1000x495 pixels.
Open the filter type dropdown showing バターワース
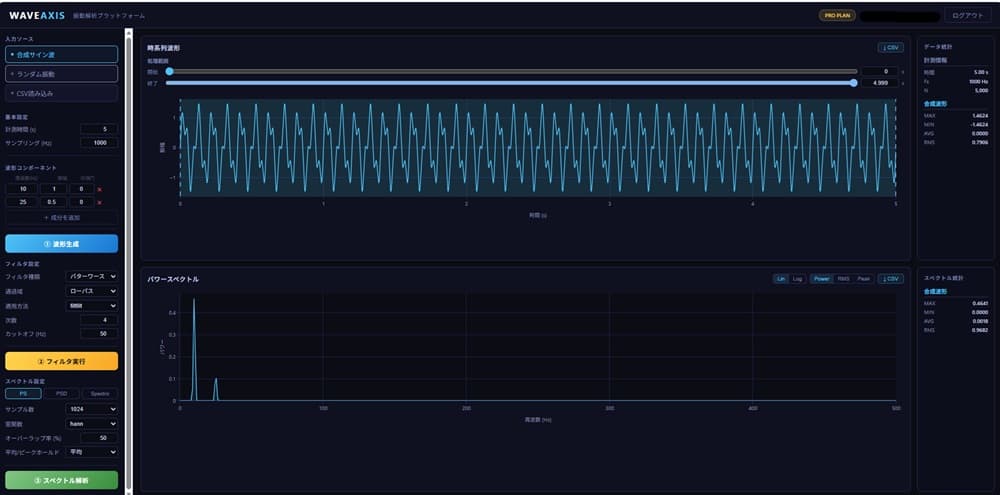coord(92,276)
